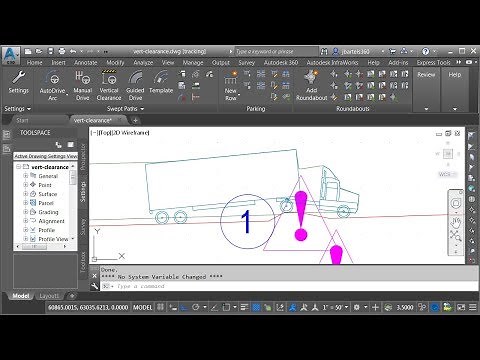This screenshot has width=480, height=360.
Task: Toggle Object Snap in status bar
Action: tap(226, 307)
